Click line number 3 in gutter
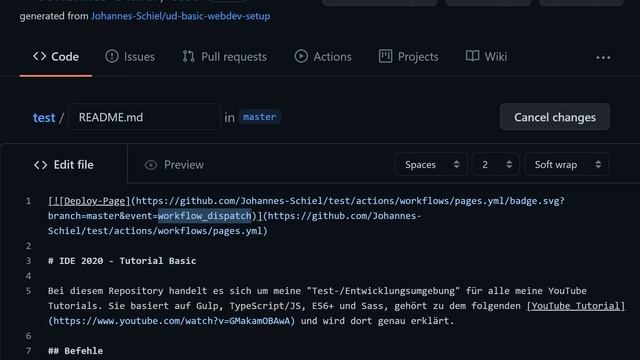640x360 pixels. coord(28,261)
